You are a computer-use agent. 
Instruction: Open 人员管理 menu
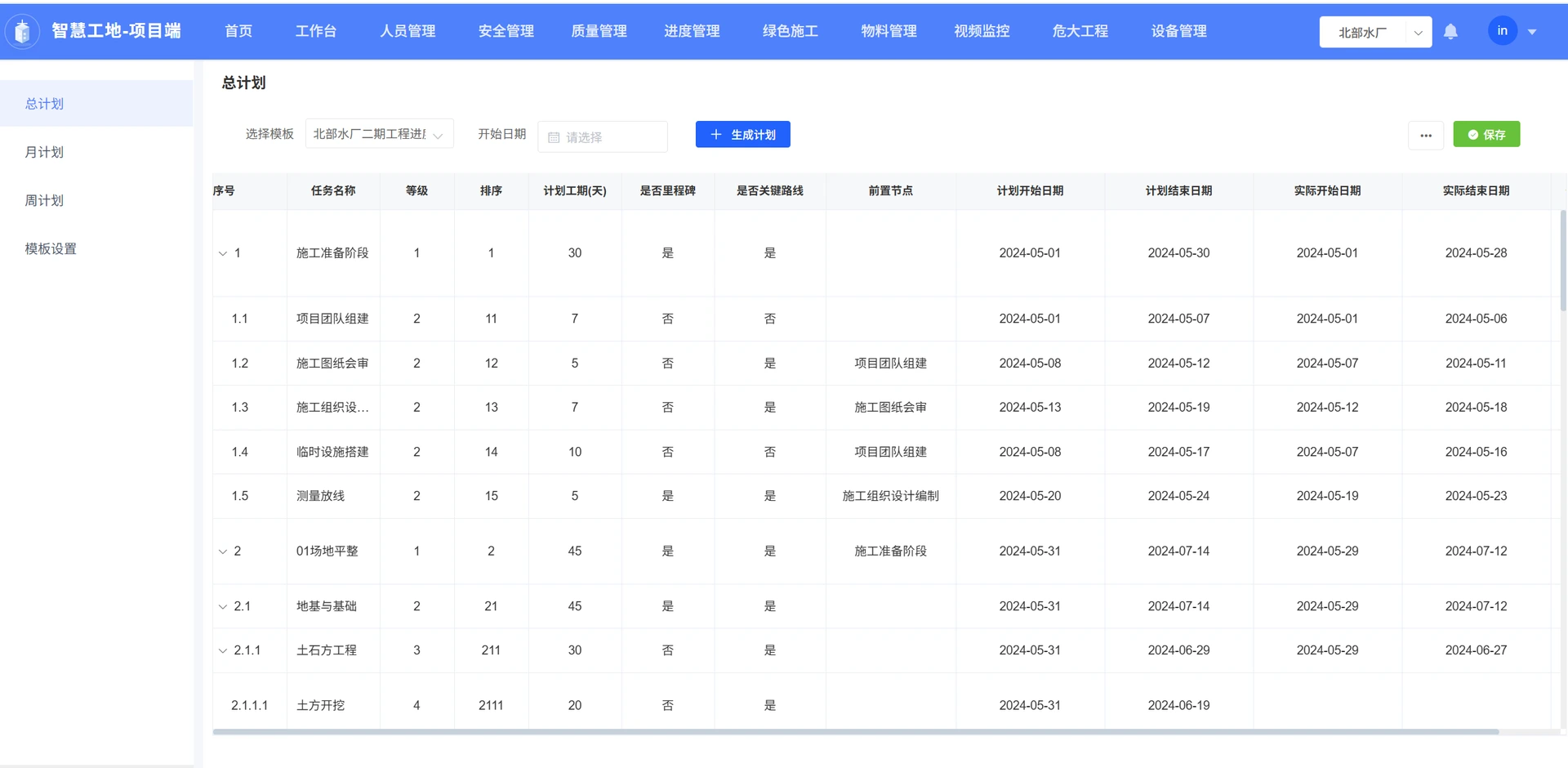pos(408,31)
